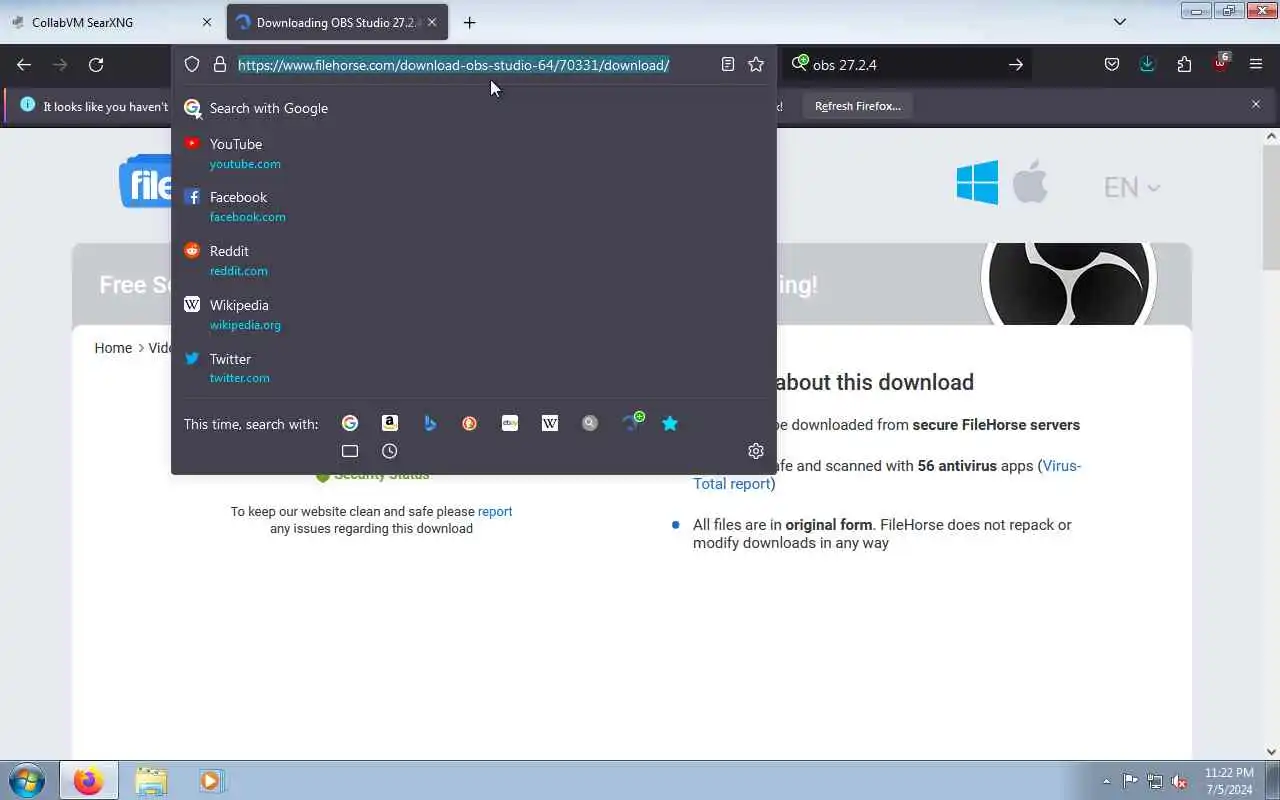Show hidden system tray icons arrow
This screenshot has height=800, width=1280.
[1106, 781]
